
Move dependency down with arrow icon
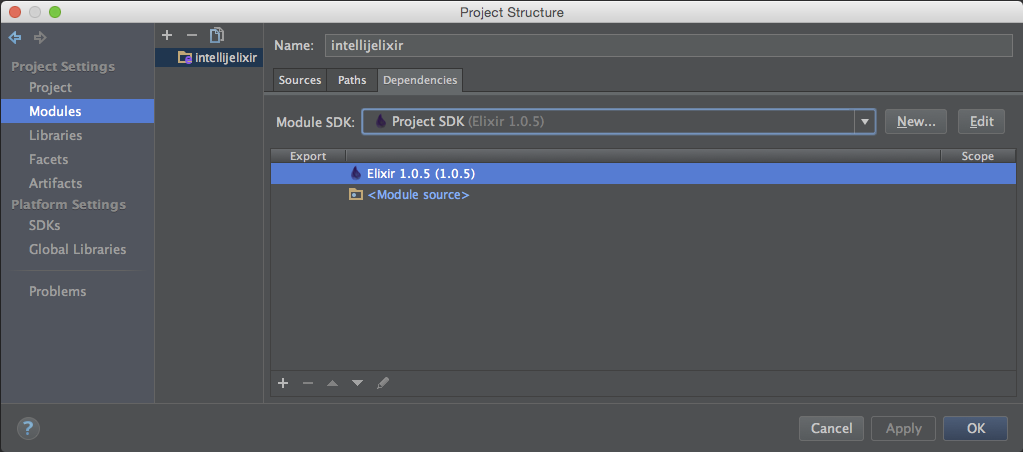point(357,383)
